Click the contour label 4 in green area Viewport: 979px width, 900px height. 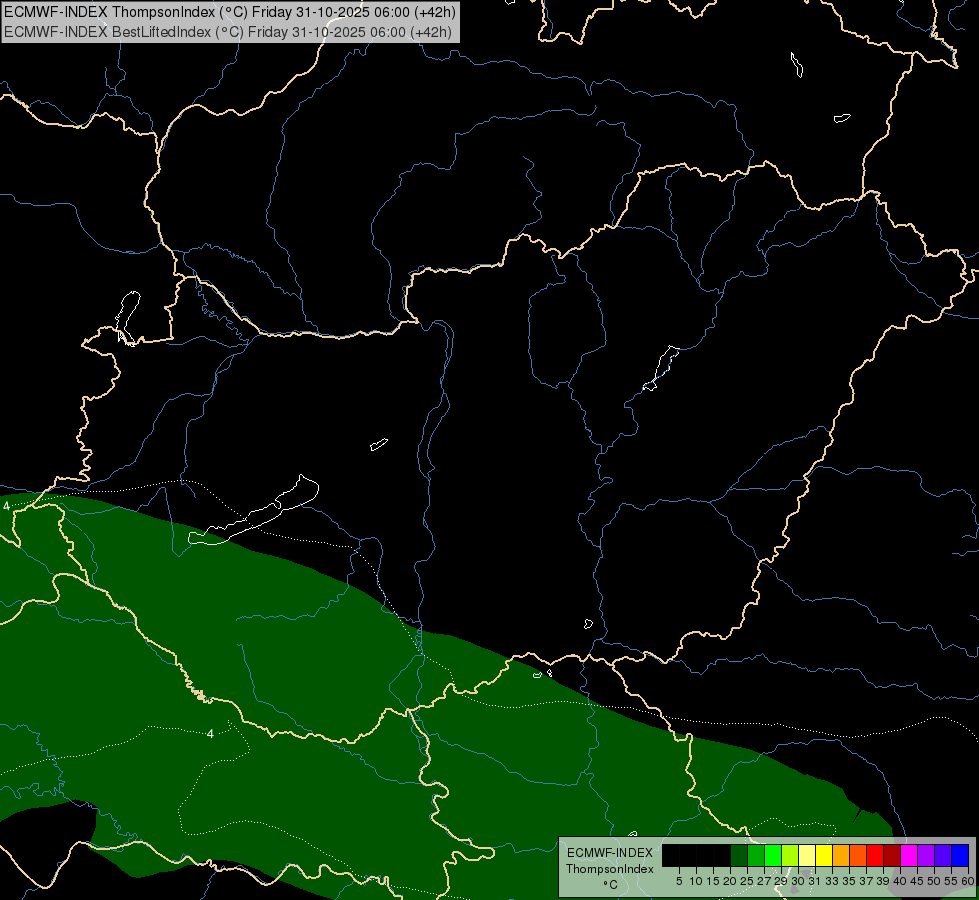point(210,734)
